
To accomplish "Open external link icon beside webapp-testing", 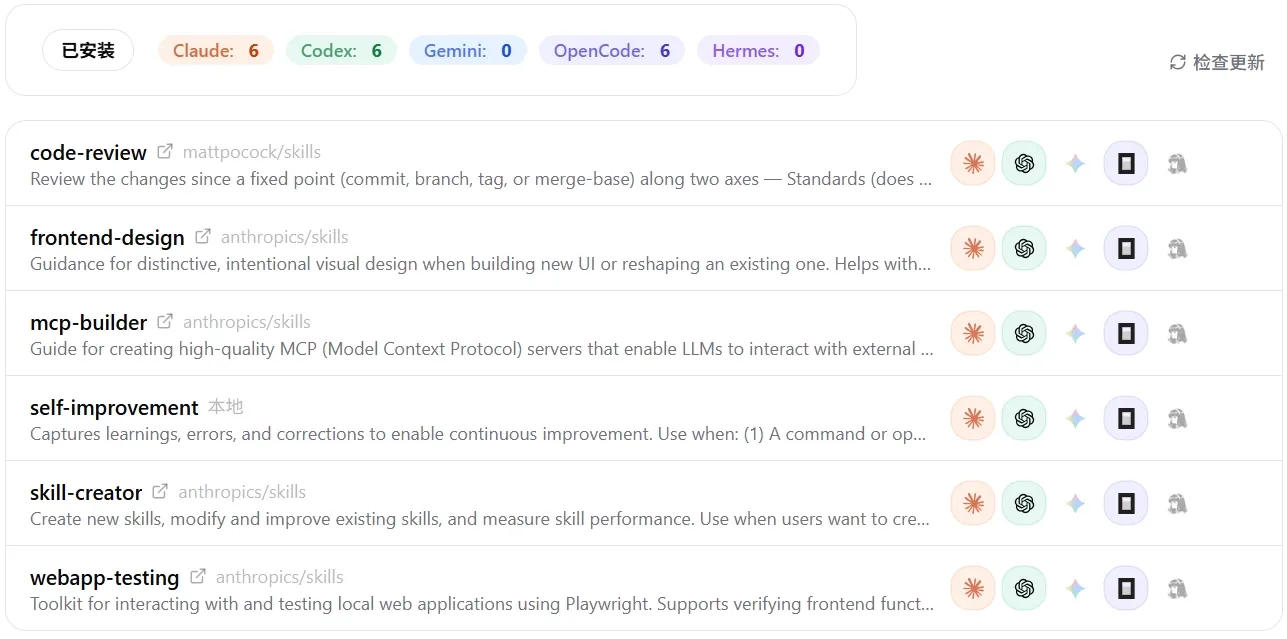I will [x=198, y=577].
